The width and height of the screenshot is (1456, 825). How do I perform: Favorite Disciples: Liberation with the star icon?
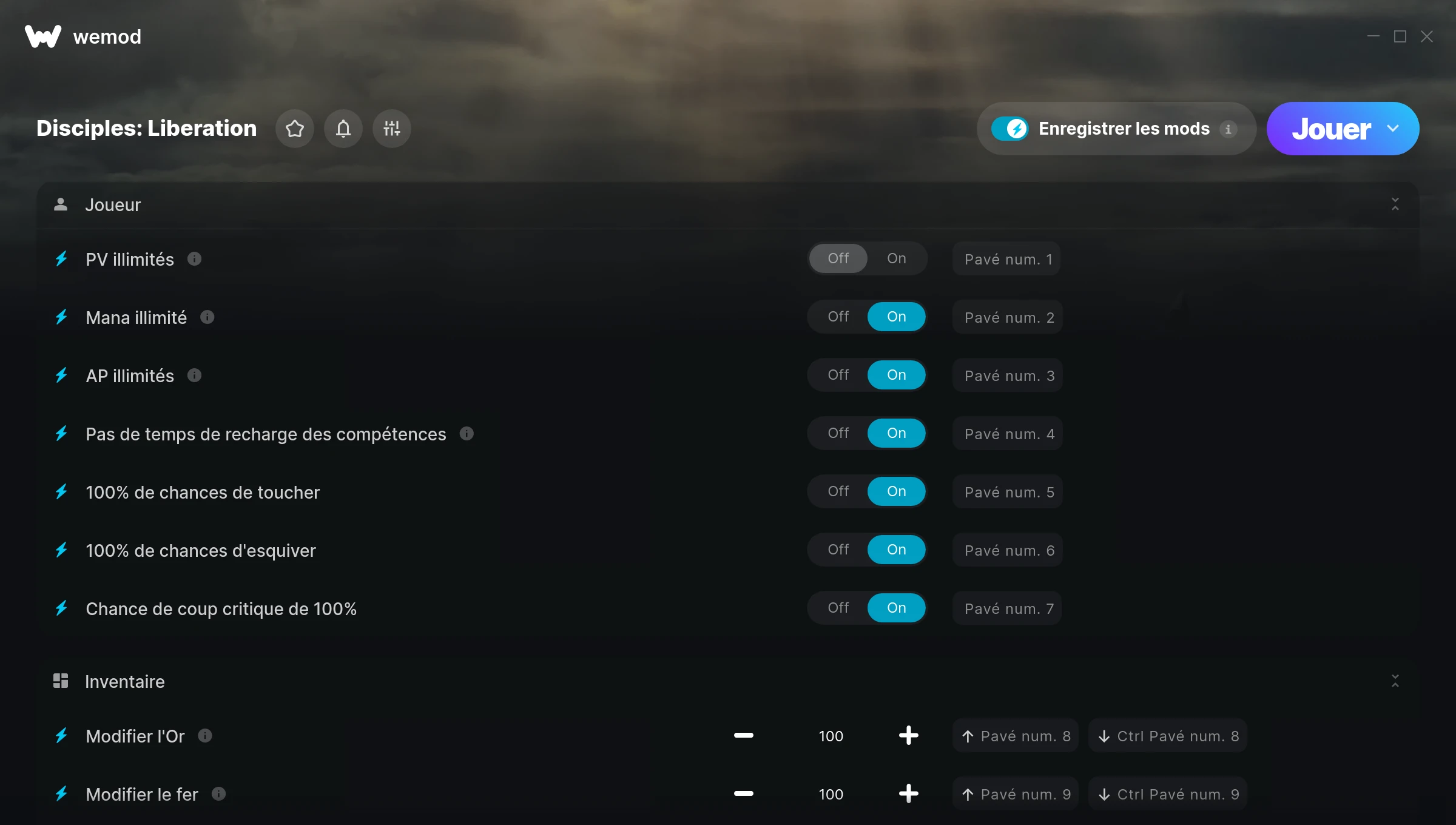(295, 129)
